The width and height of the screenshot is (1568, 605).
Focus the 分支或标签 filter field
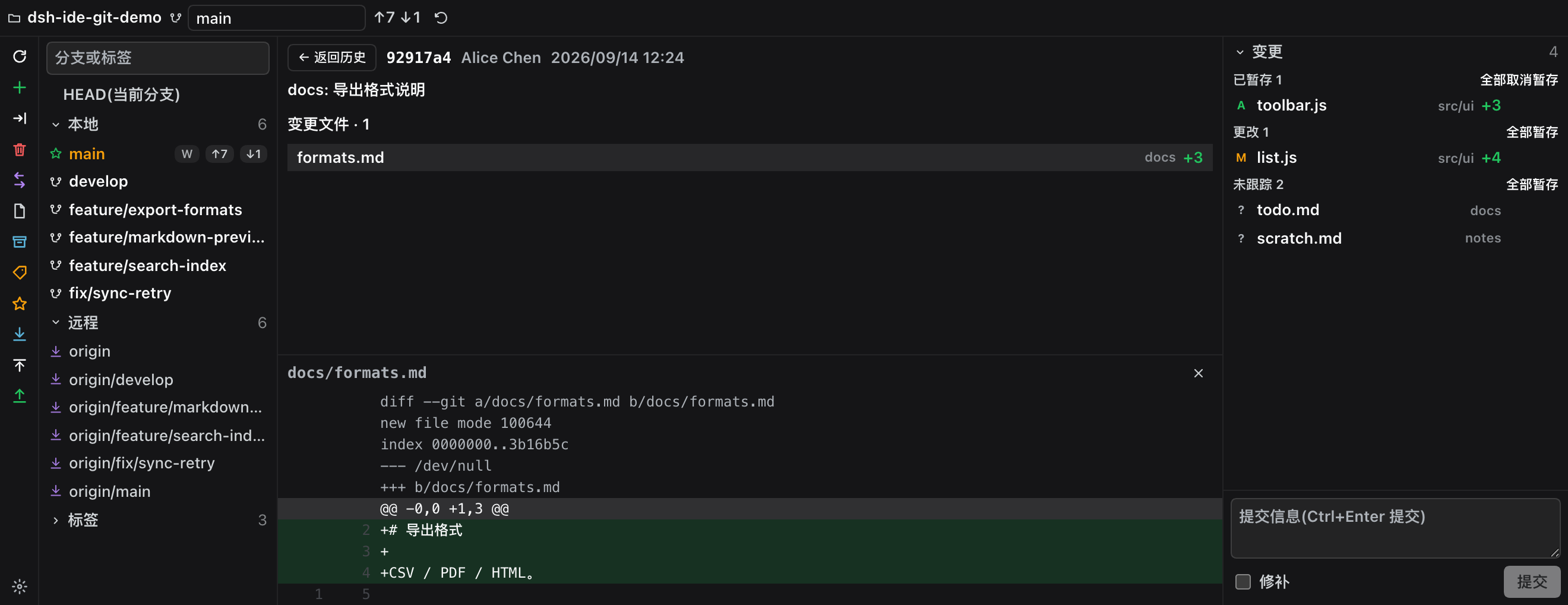click(x=157, y=58)
